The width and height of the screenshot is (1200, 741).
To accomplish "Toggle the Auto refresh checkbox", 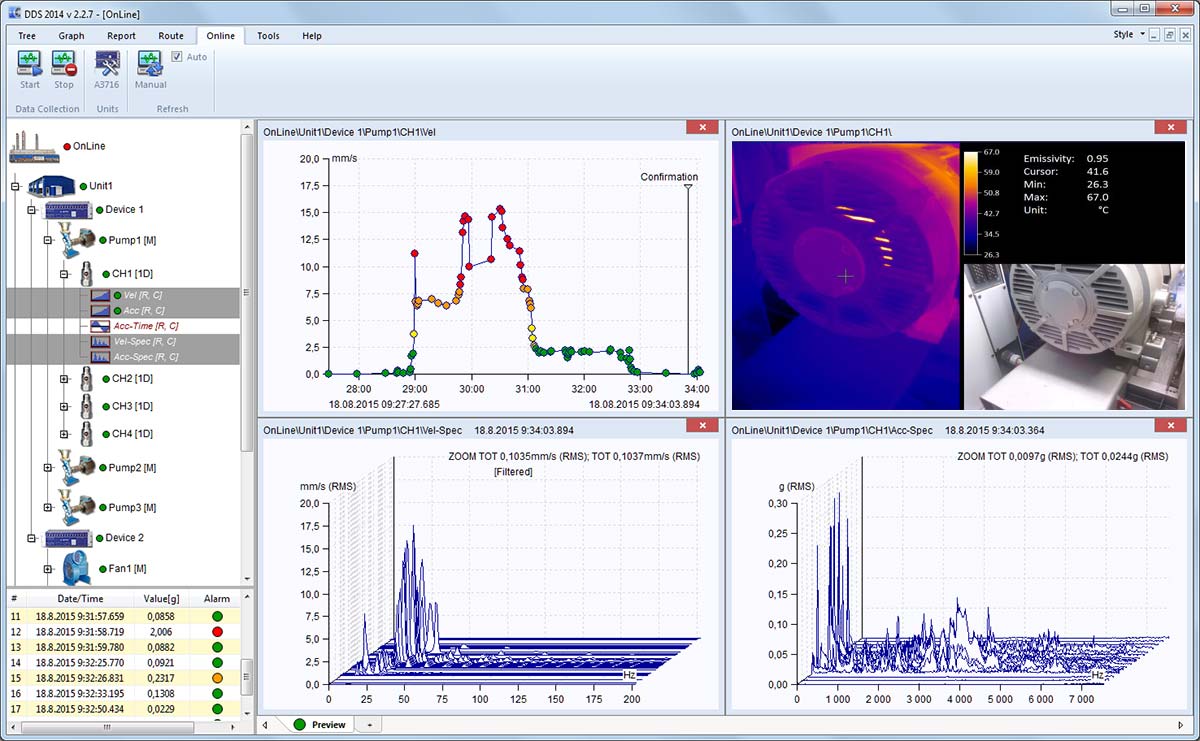I will point(176,56).
